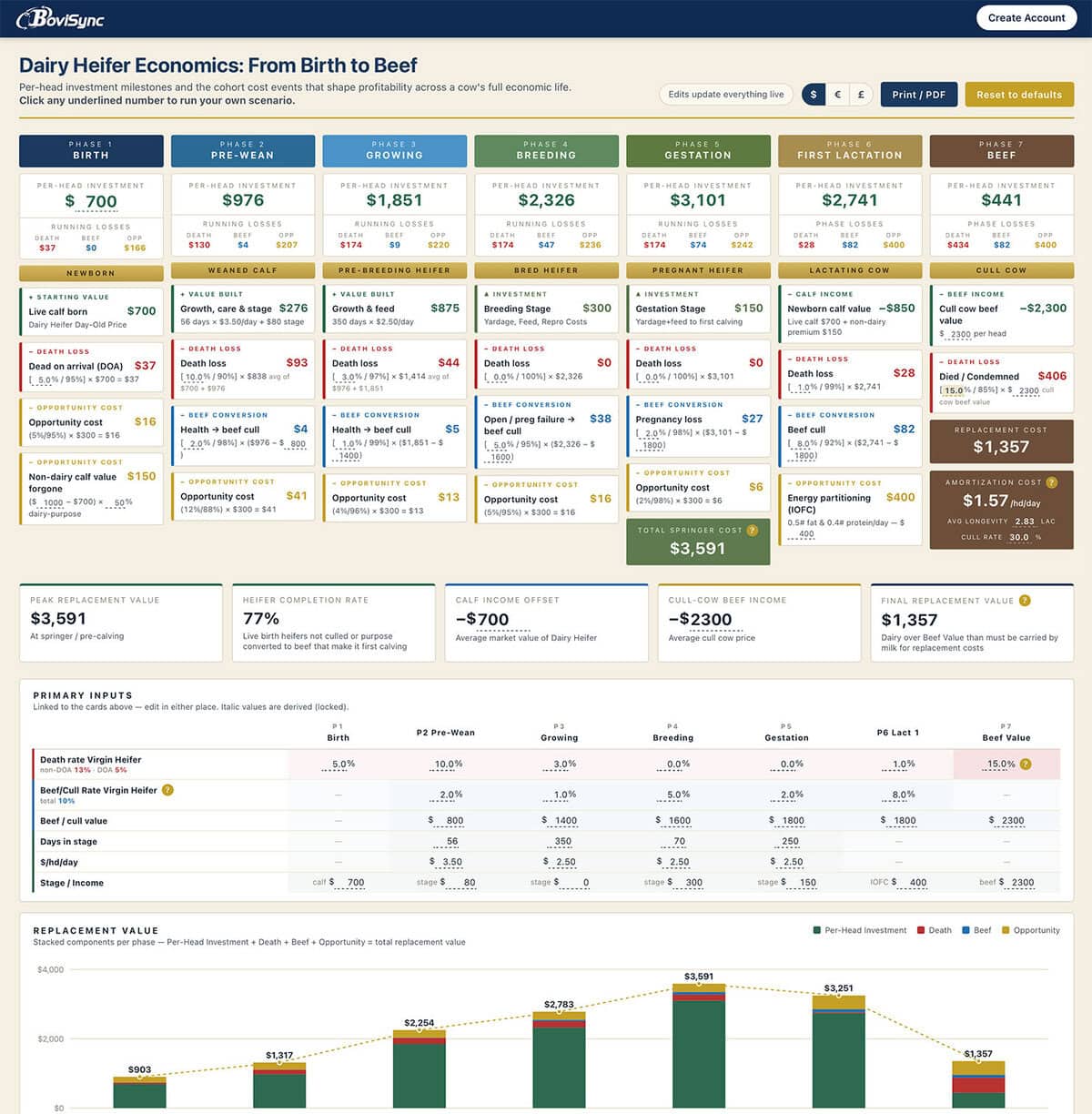Select the Phase 7 Beef header
The width and height of the screenshot is (1092, 1114).
click(x=1001, y=150)
